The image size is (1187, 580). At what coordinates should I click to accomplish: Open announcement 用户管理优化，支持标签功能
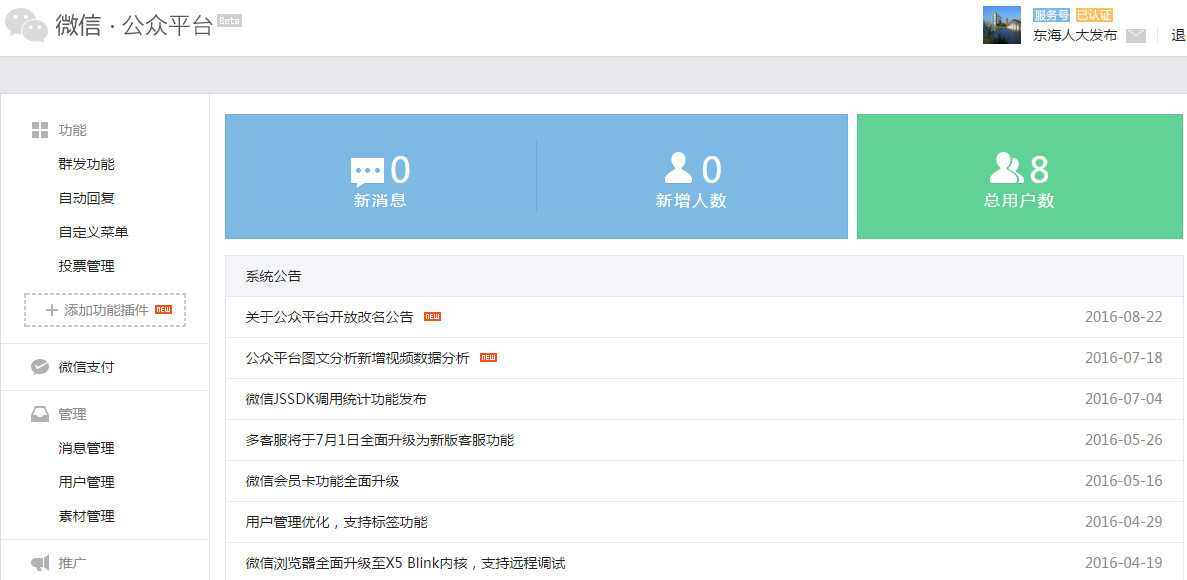[337, 522]
